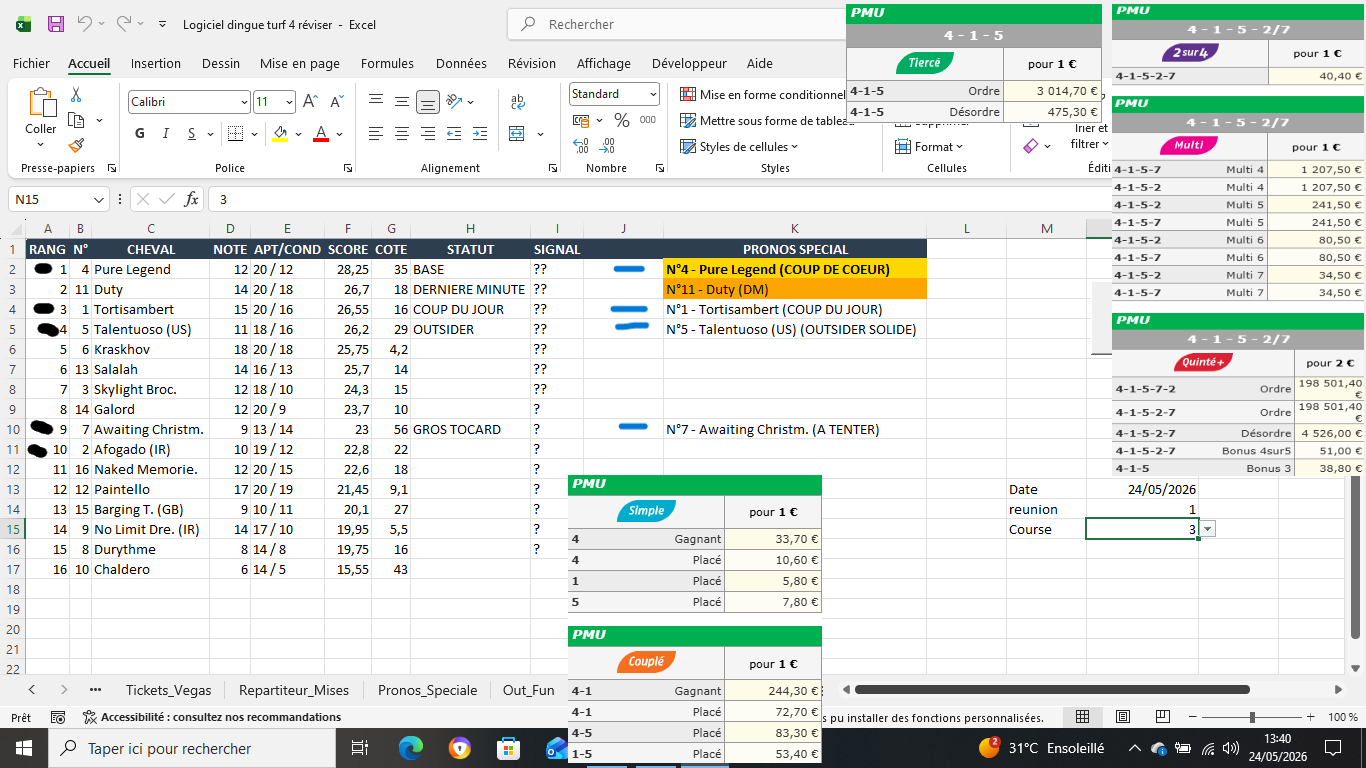The width and height of the screenshot is (1366, 768).
Task: Increase the cell indent
Action: (481, 134)
